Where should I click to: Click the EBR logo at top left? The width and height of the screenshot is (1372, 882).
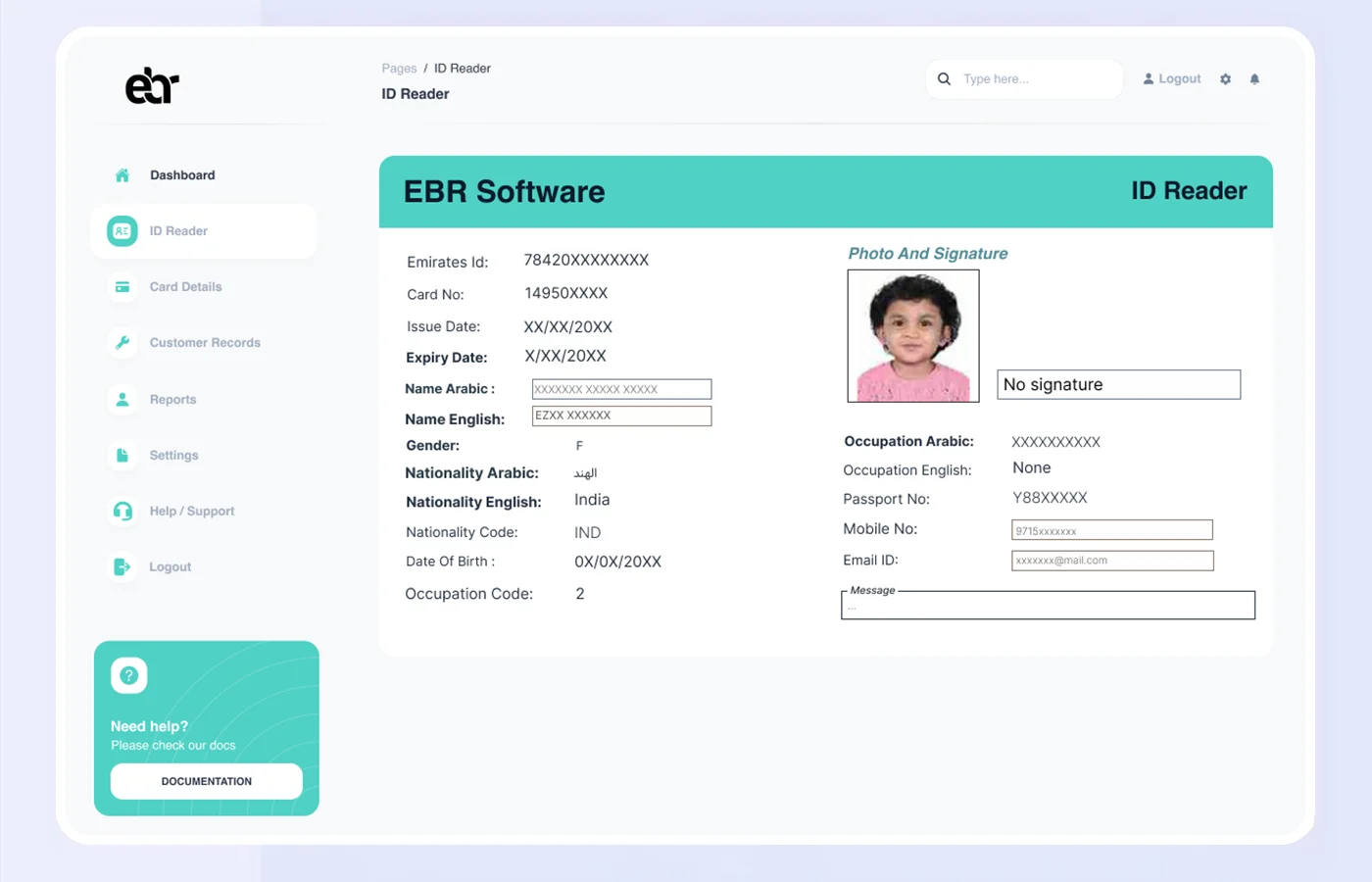click(152, 85)
